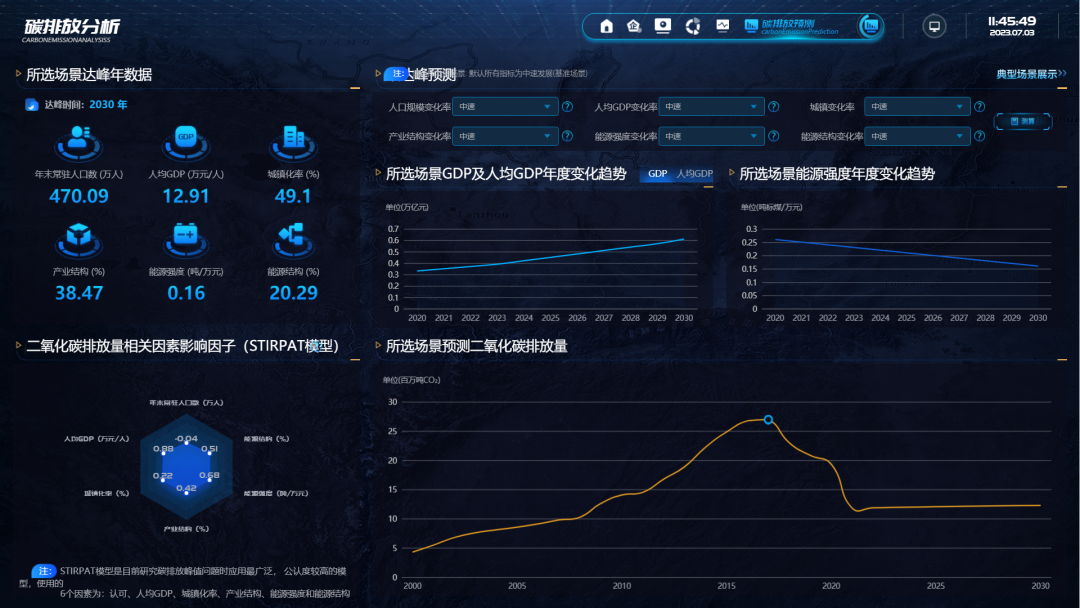The height and width of the screenshot is (608, 1080).
Task: Click the 能源强度 battery icon
Action: tap(186, 235)
